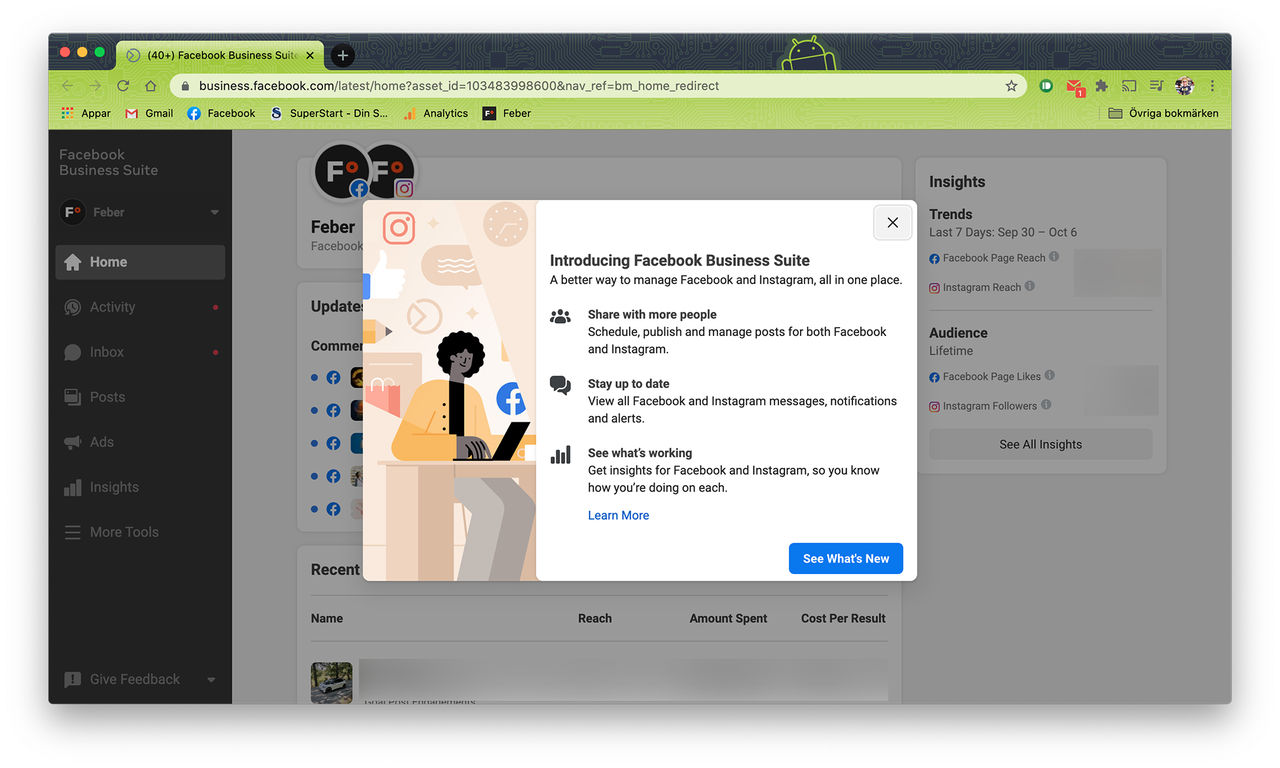Image resolution: width=1280 pixels, height=768 pixels.
Task: Click the Facebook Page Reach label
Action: coord(994,258)
